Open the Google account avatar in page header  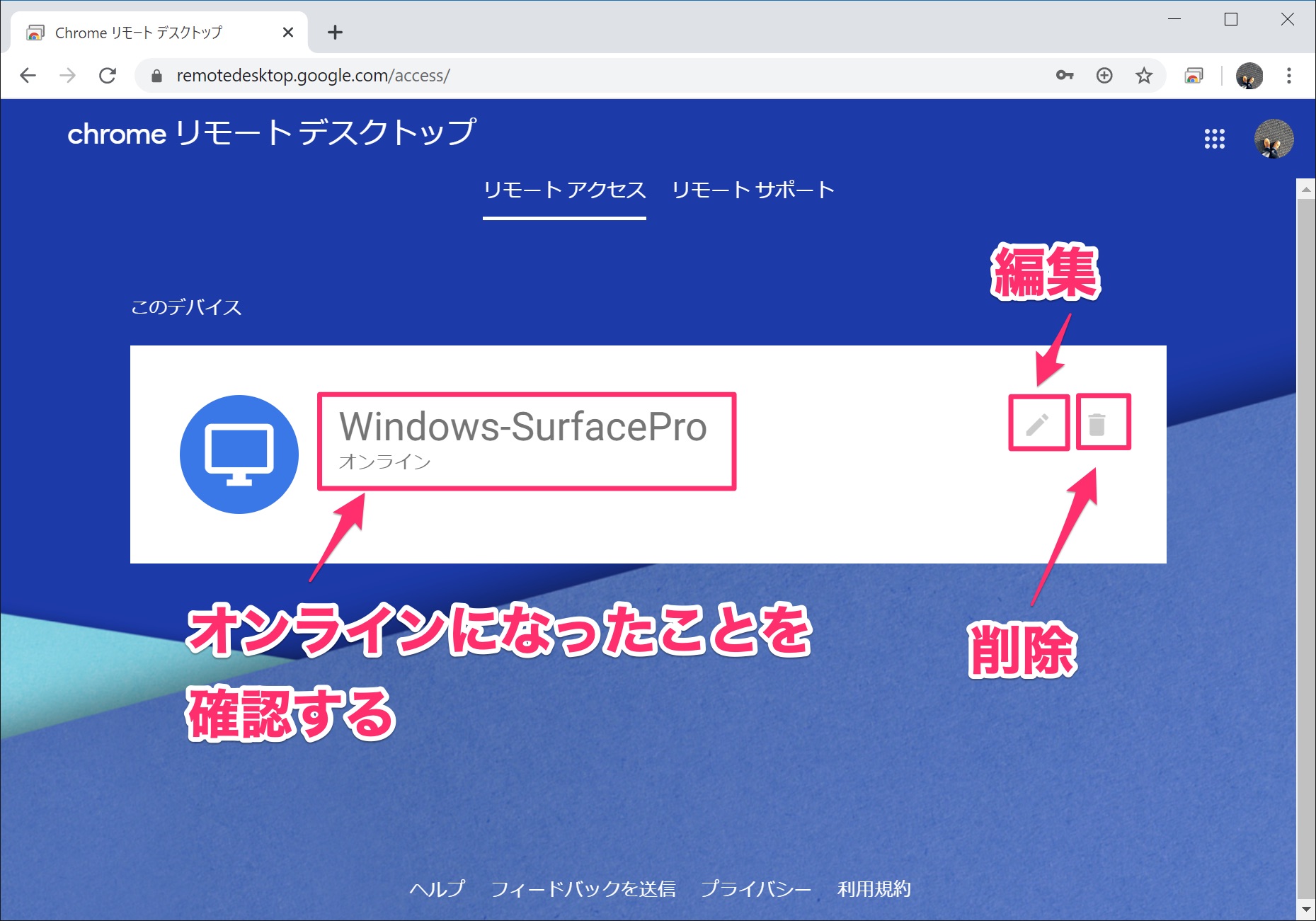pos(1274,138)
